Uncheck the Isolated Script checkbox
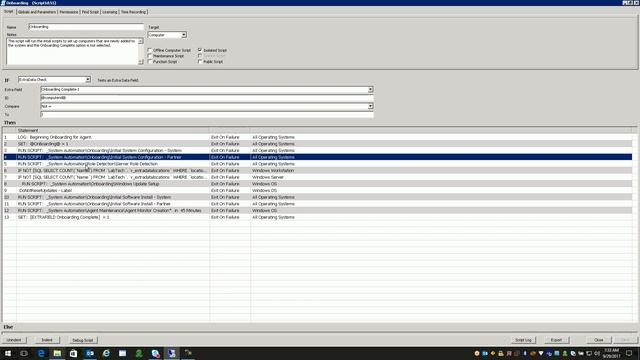640x360 pixels. point(200,50)
